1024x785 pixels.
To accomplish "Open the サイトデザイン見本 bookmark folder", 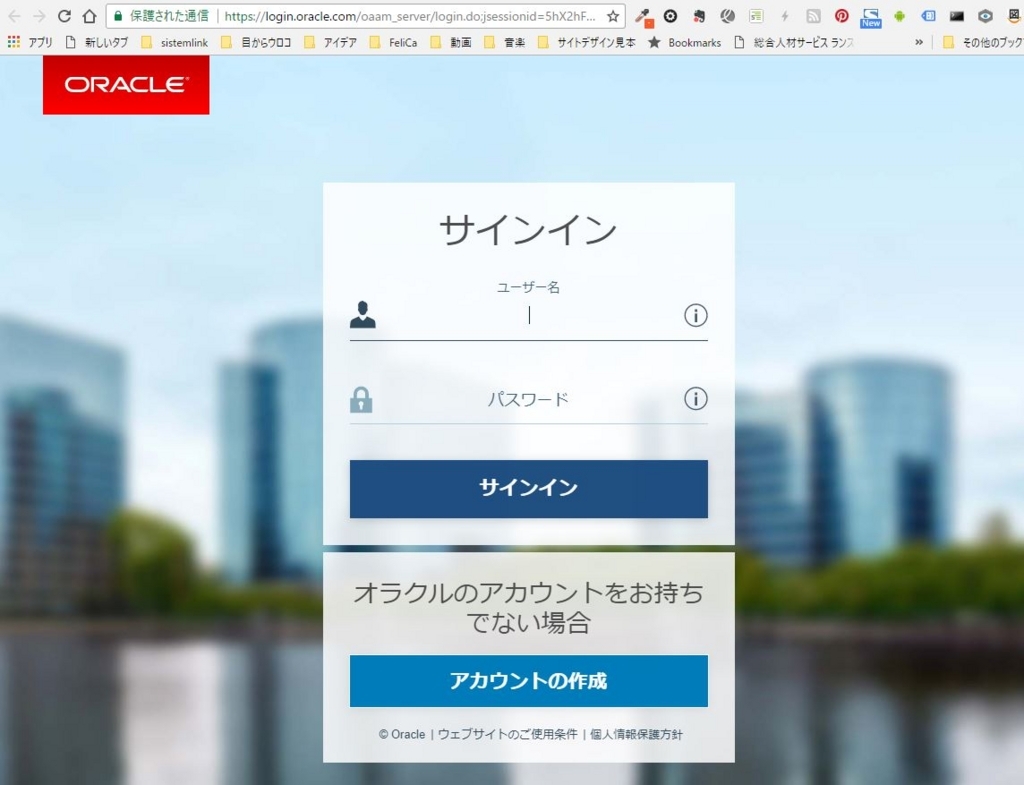I will click(x=586, y=42).
